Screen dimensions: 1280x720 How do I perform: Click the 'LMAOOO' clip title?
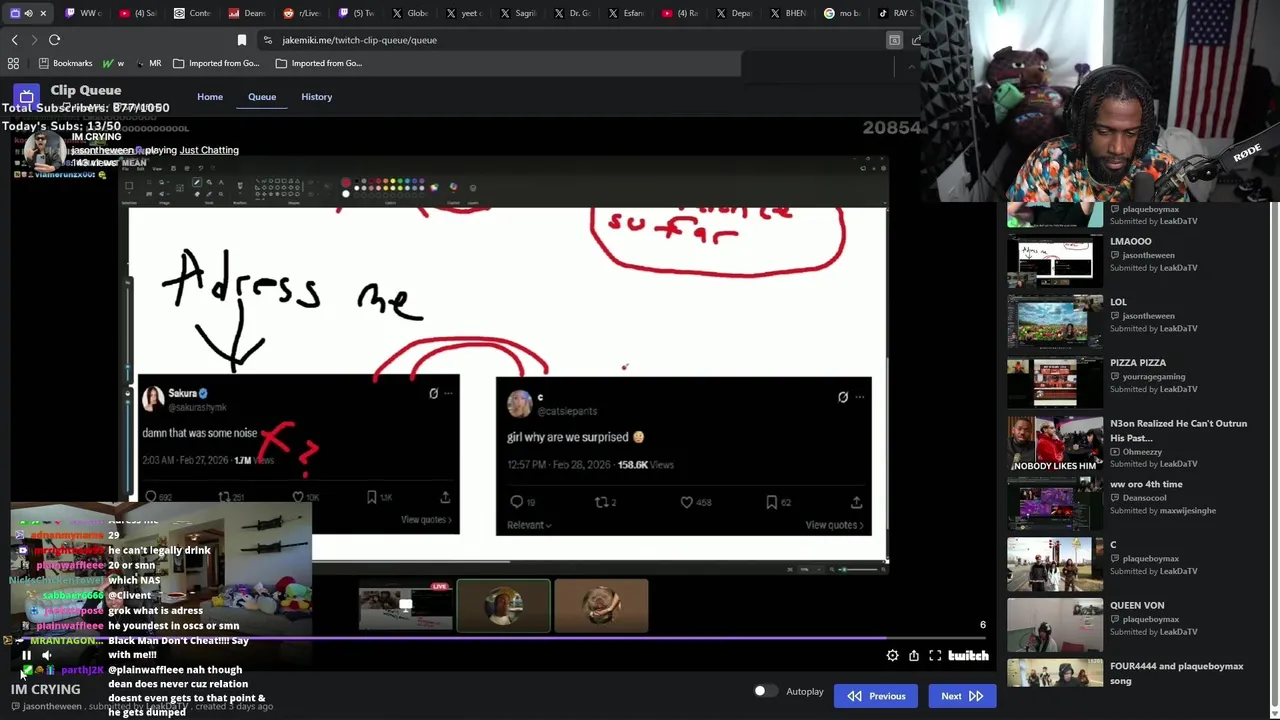point(1131,241)
